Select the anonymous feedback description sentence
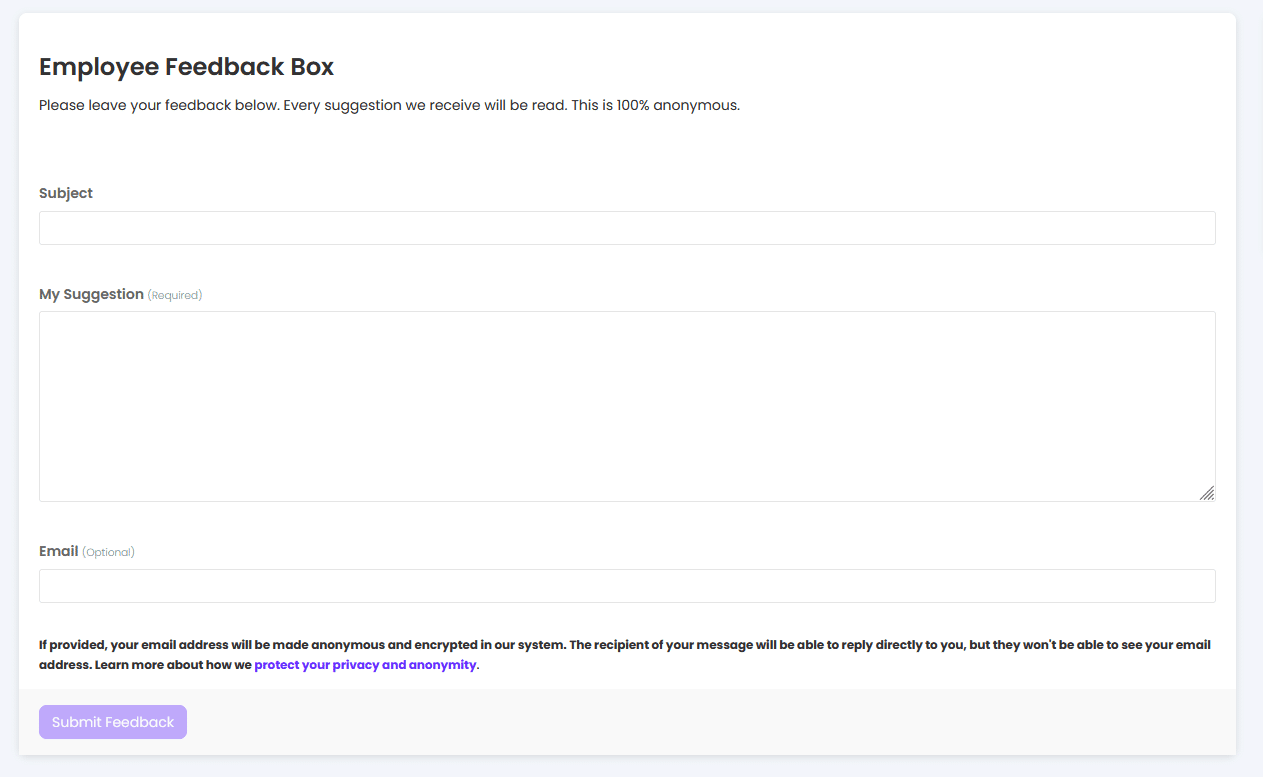Viewport: 1263px width, 777px height. pos(389,104)
